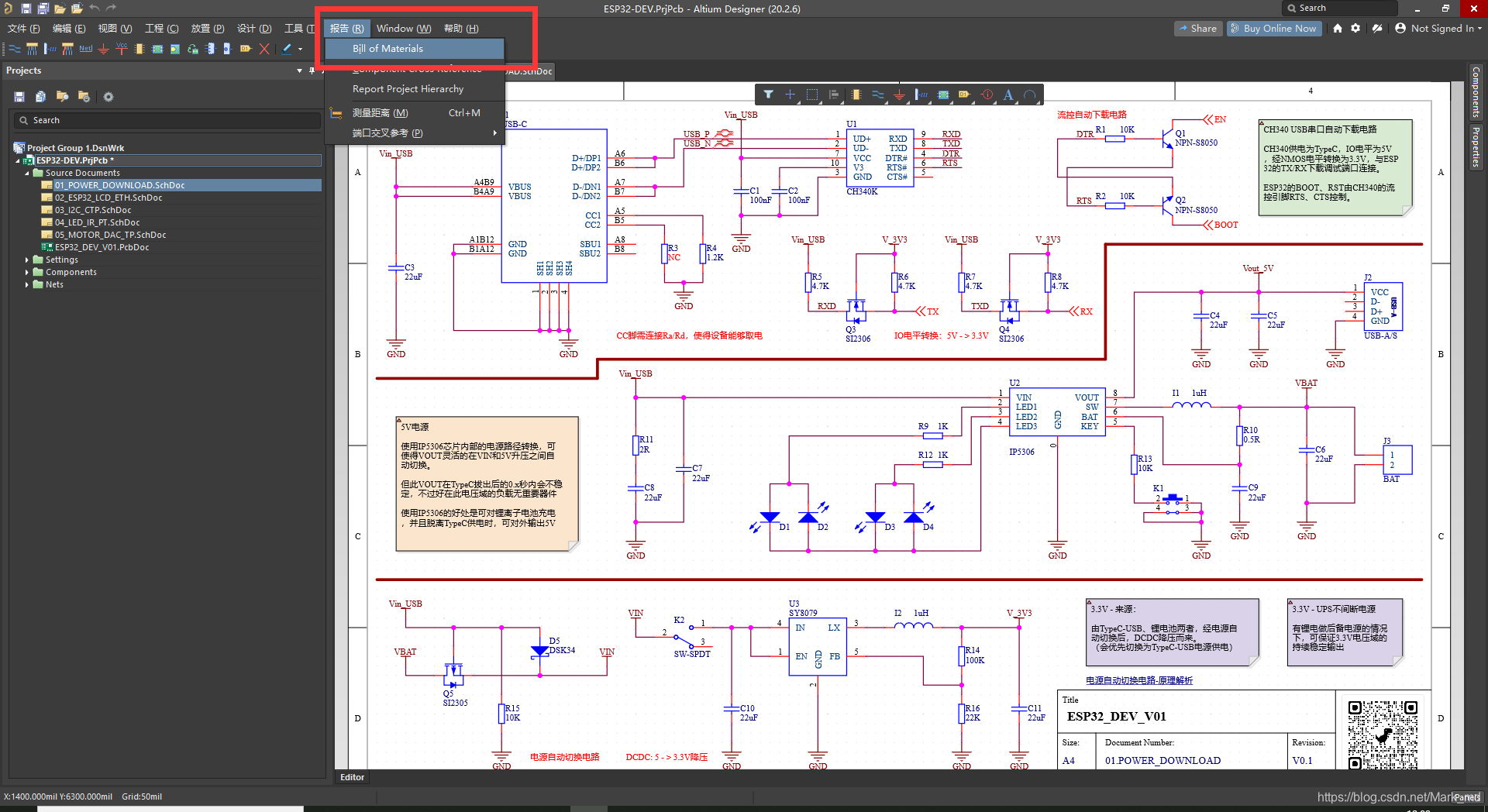Choose the Place Net Label tool

(85, 49)
